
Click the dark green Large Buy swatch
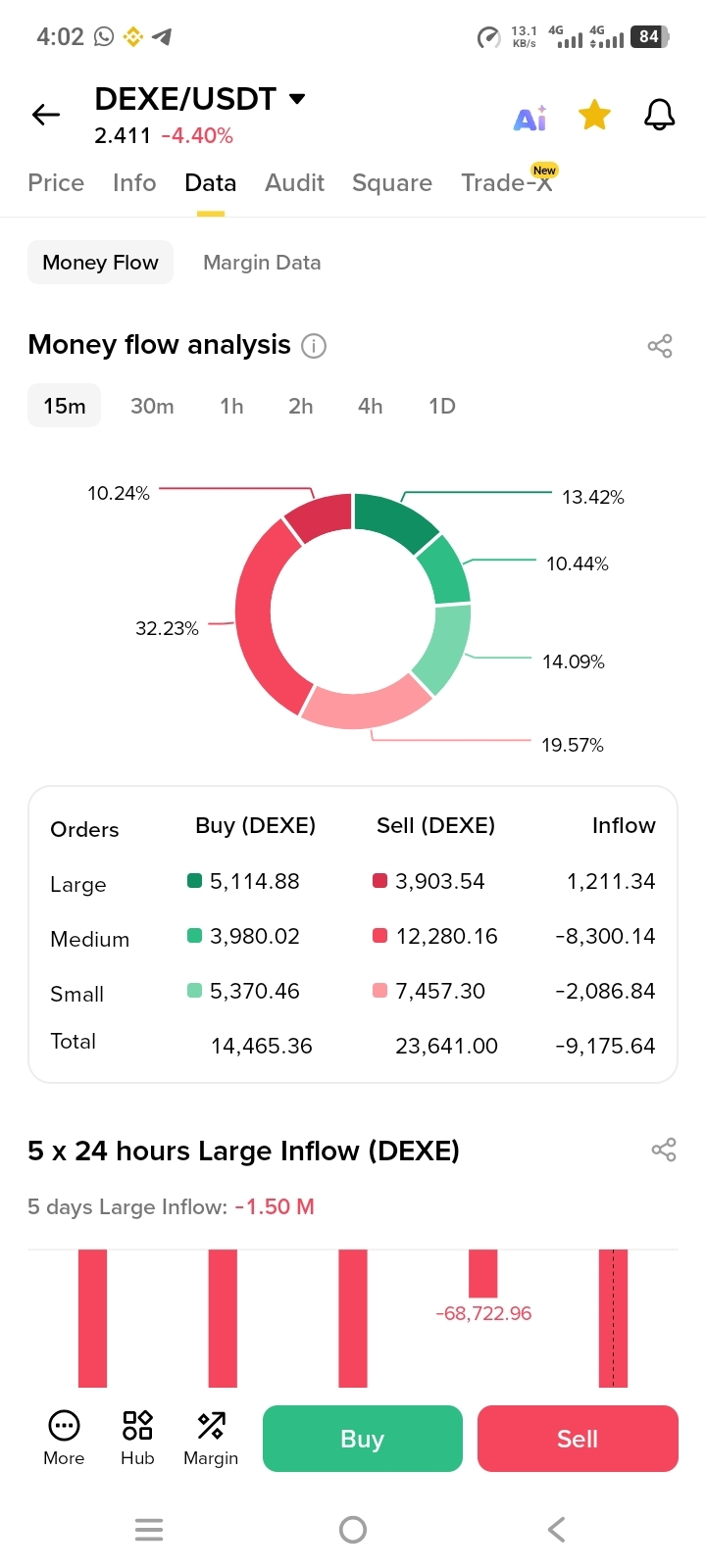point(194,880)
